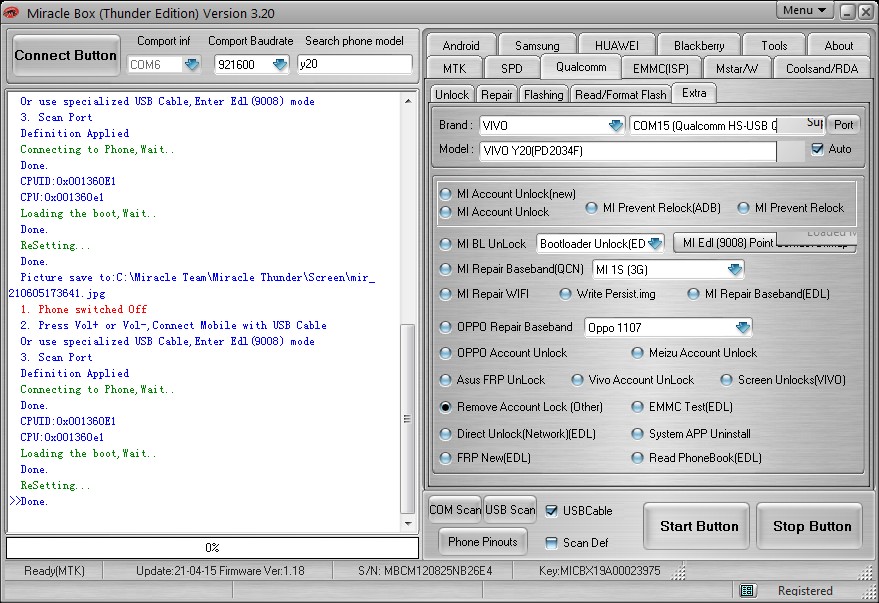
Task: Open the SPD tab
Action: coord(512,68)
